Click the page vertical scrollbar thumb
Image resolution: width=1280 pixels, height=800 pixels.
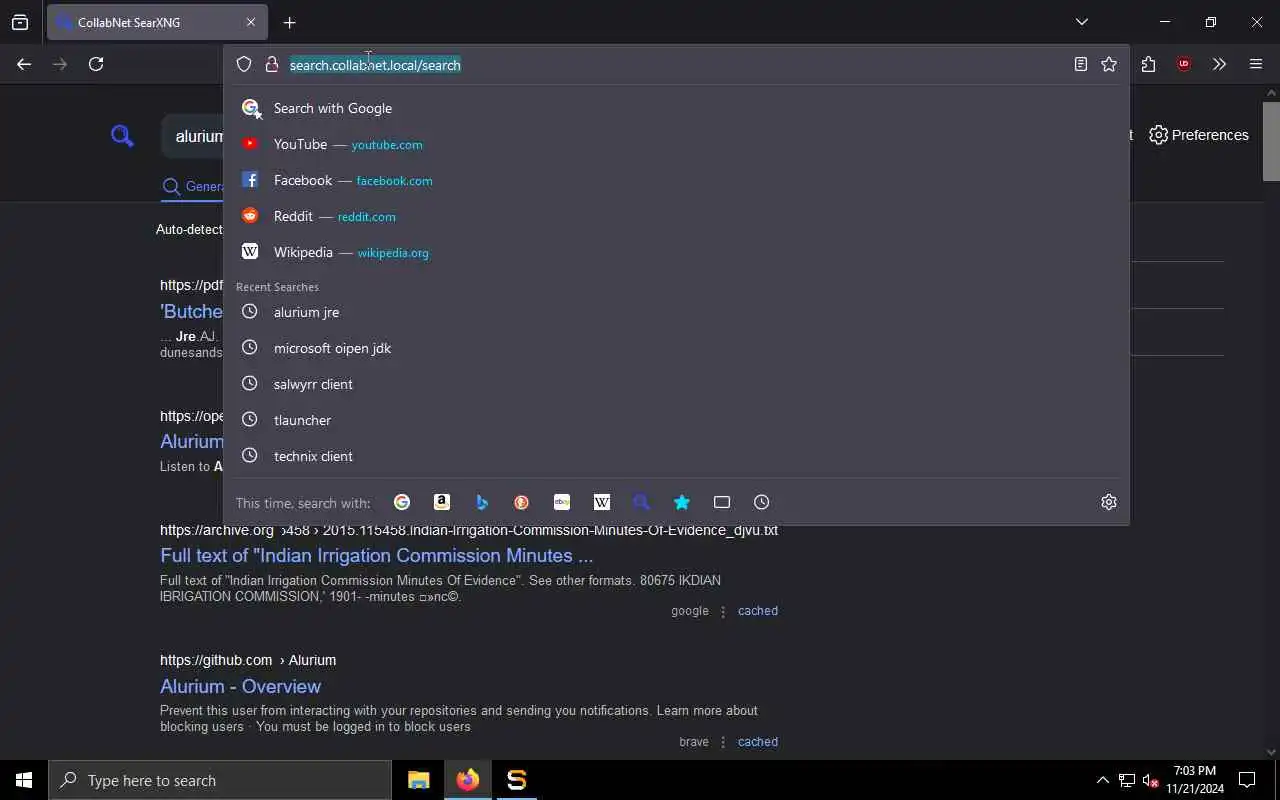[1271, 140]
